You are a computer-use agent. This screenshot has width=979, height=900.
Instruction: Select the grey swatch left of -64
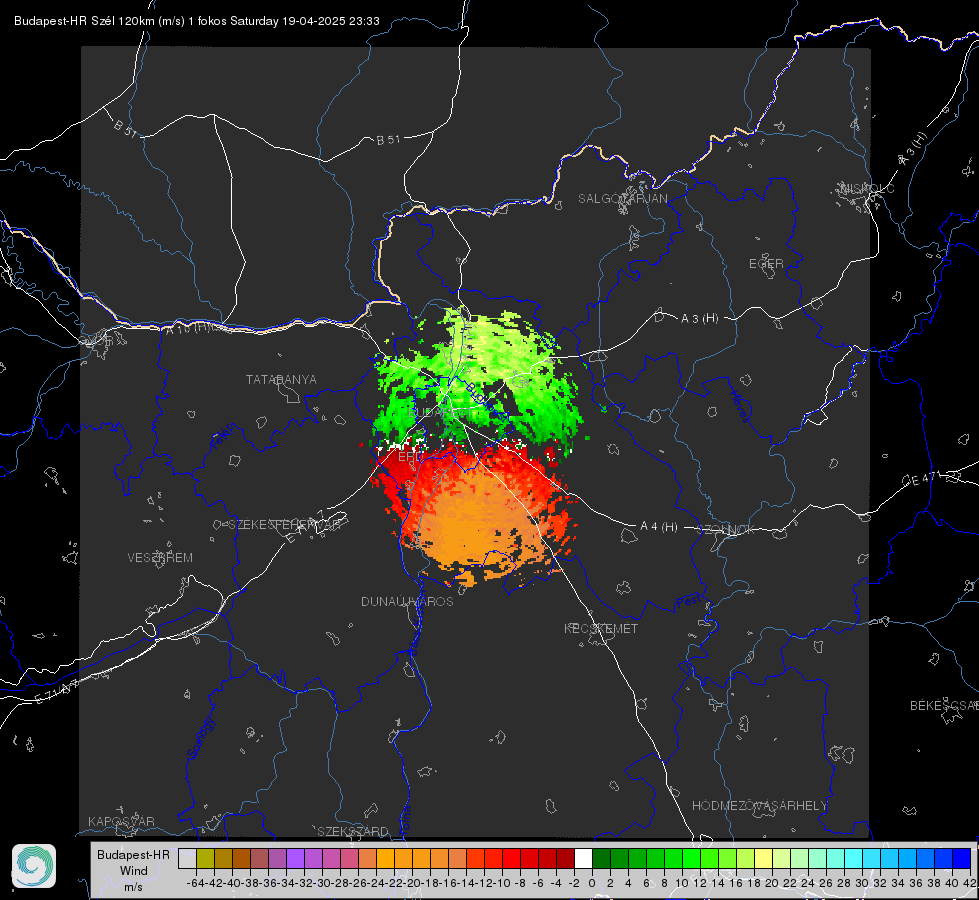[x=187, y=858]
